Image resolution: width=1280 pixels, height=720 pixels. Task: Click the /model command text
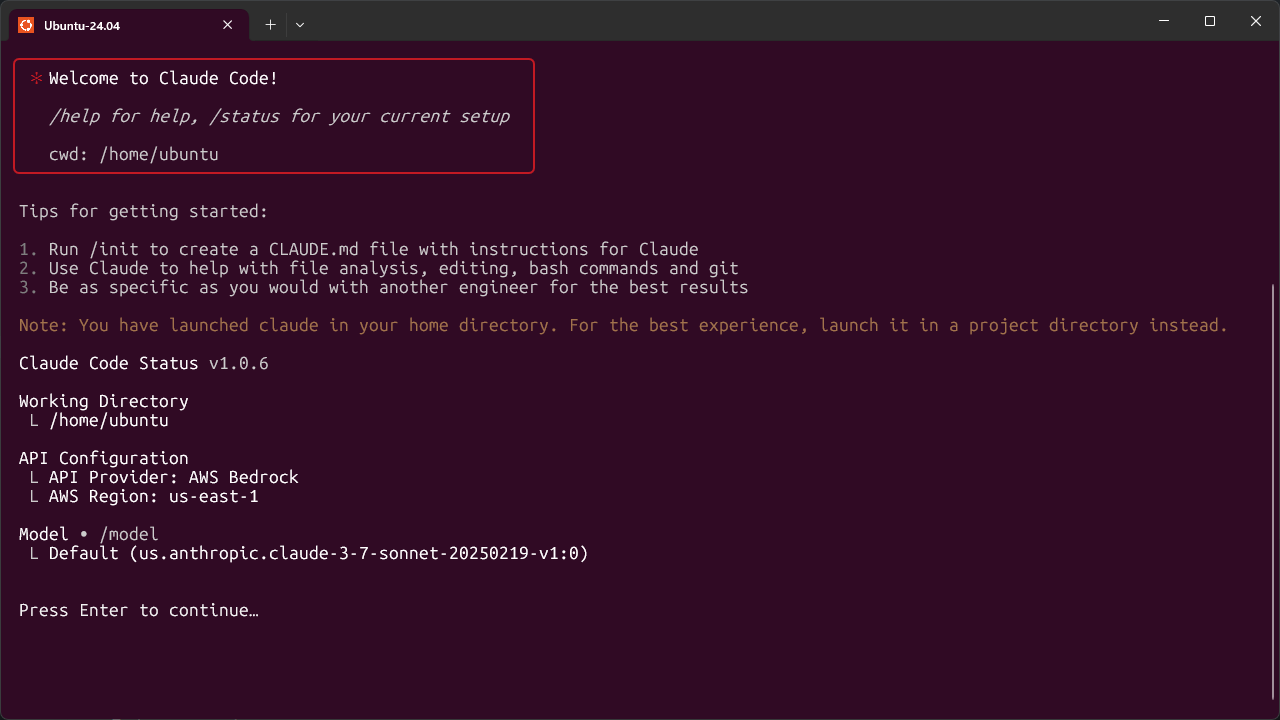click(129, 535)
